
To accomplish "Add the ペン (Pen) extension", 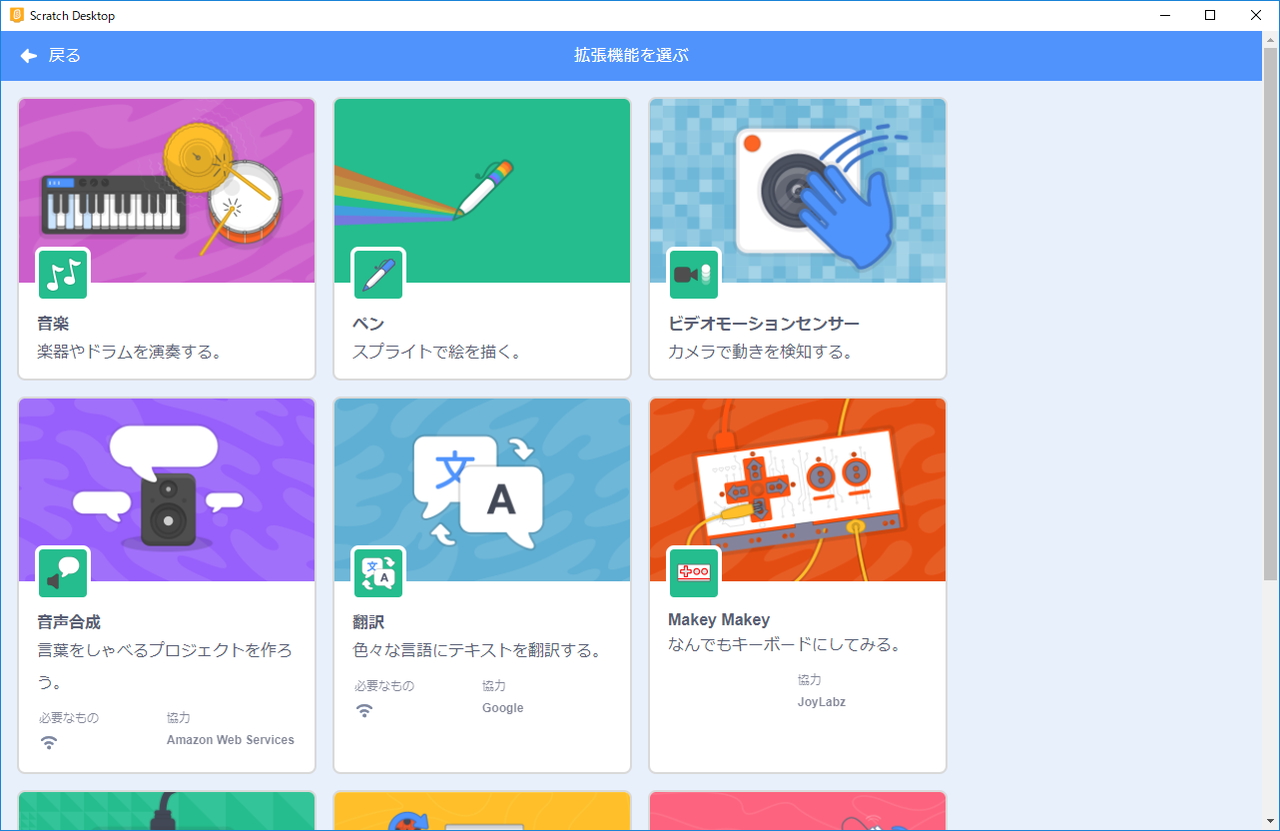I will click(482, 190).
